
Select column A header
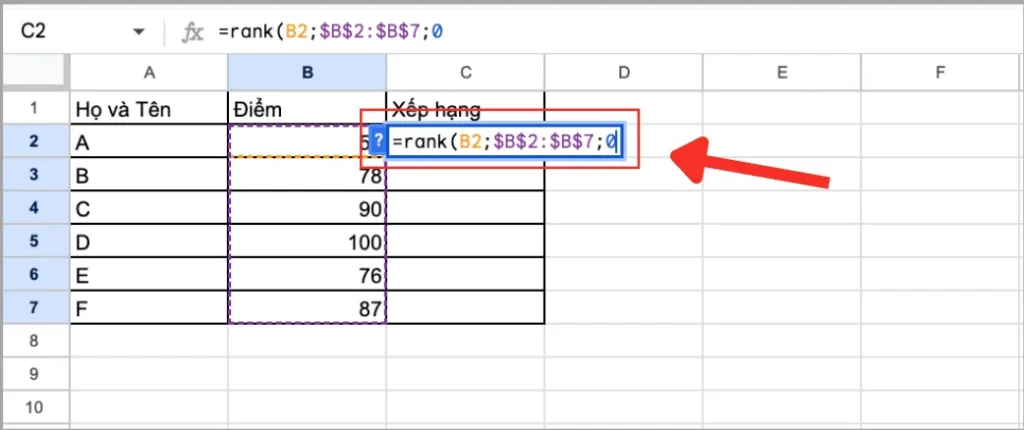click(149, 73)
